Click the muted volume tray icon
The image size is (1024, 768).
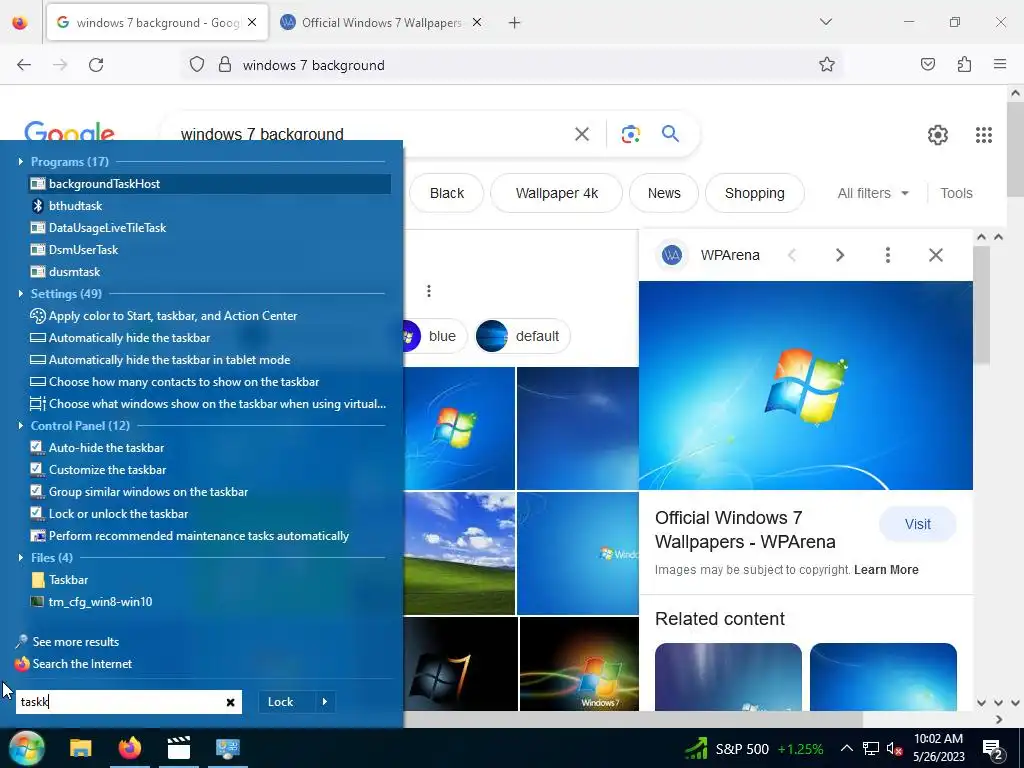click(894, 748)
